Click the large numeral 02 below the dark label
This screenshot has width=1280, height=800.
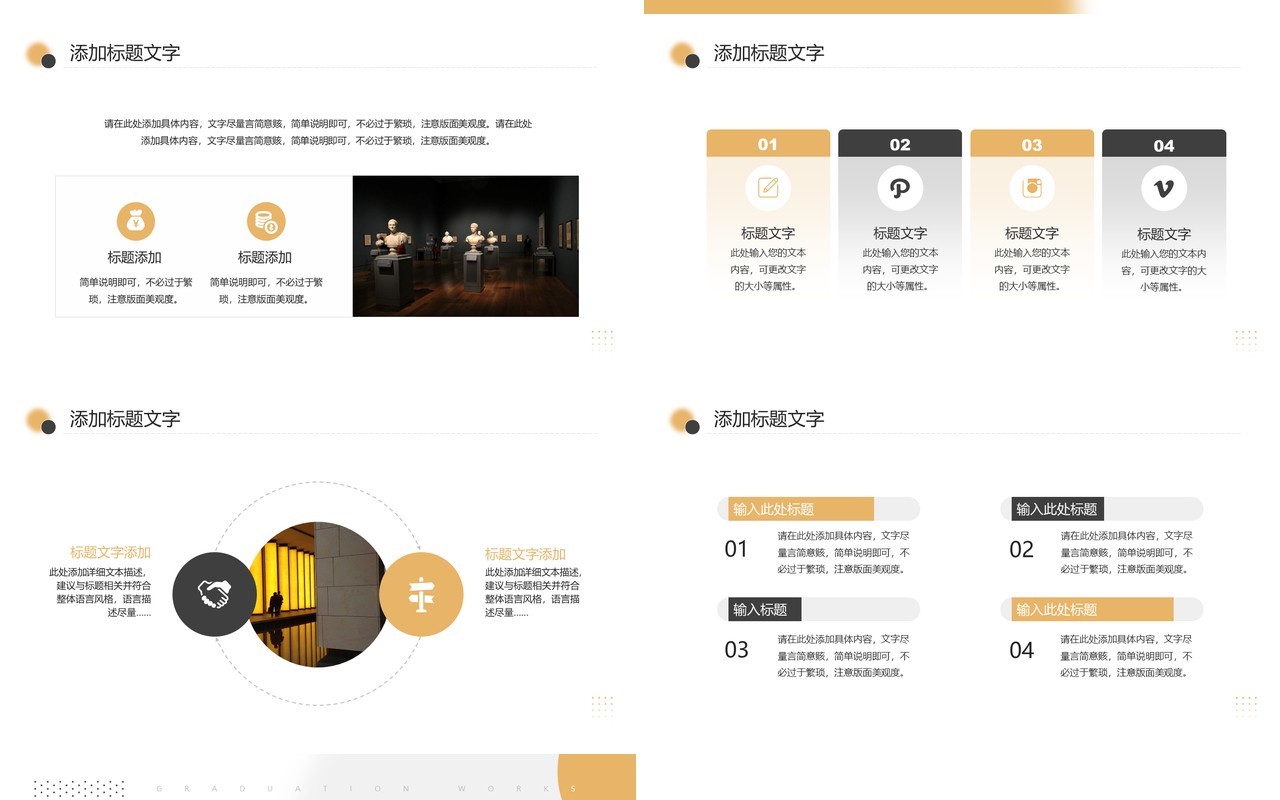(1021, 549)
